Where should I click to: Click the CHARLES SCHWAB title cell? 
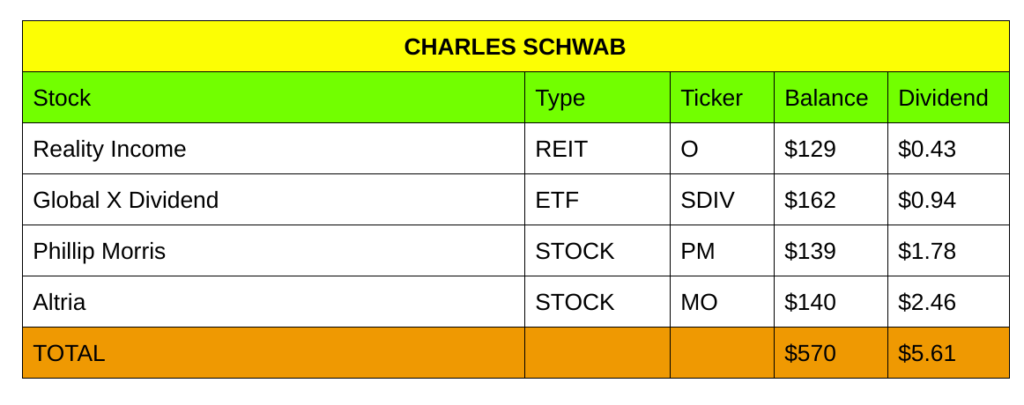[515, 47]
